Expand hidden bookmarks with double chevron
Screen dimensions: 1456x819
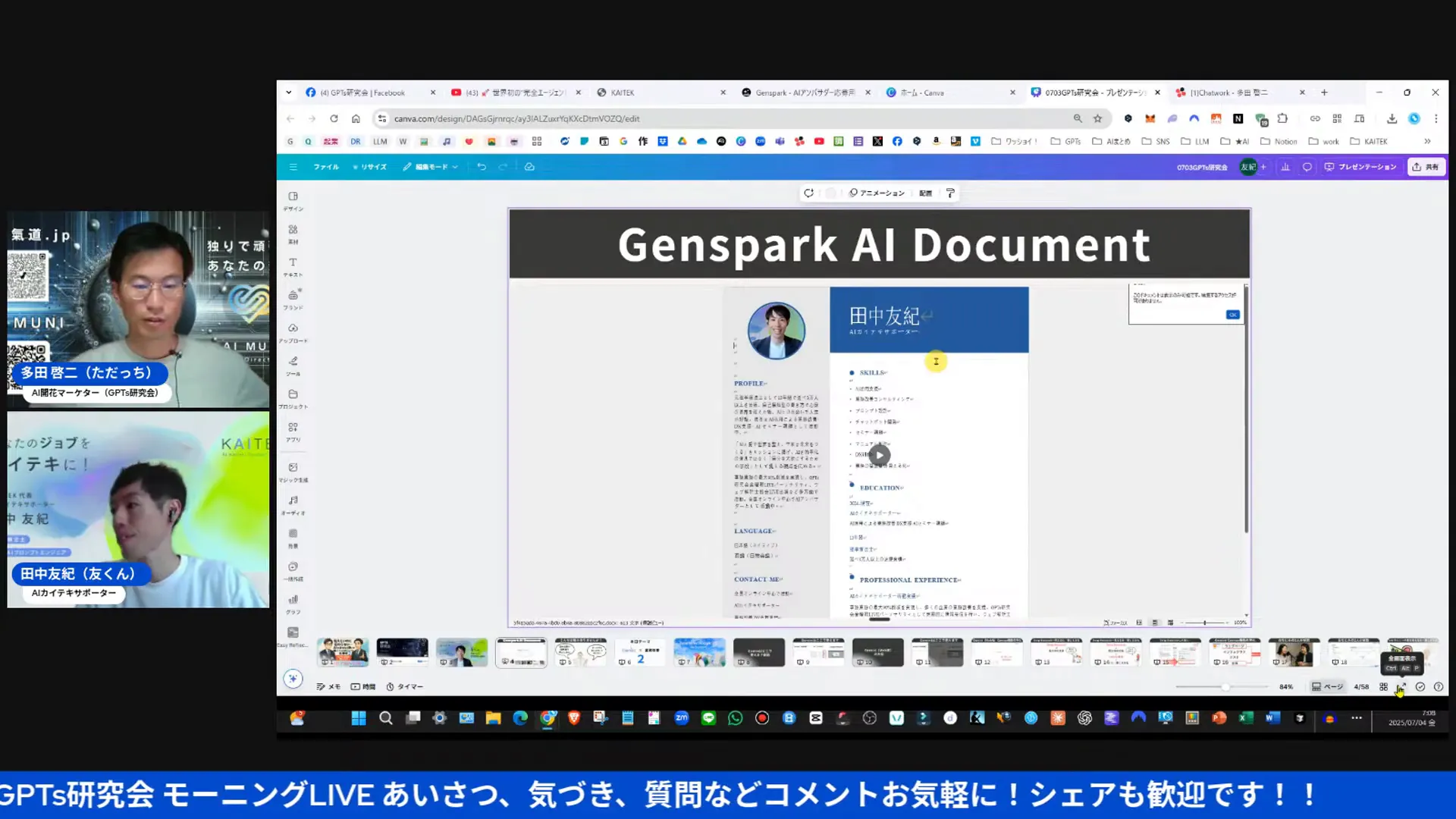click(1427, 141)
